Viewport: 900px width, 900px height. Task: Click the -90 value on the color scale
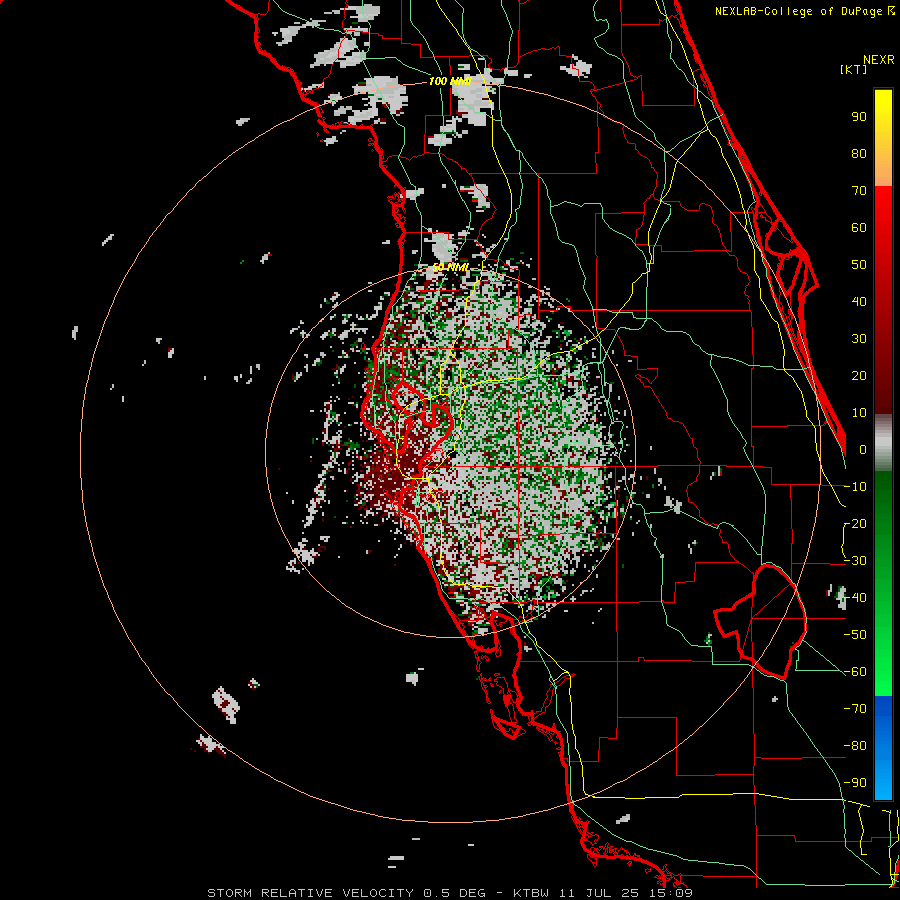point(855,783)
